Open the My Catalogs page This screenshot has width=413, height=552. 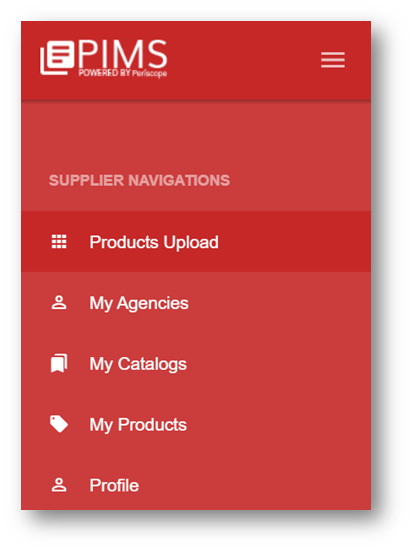196,363
